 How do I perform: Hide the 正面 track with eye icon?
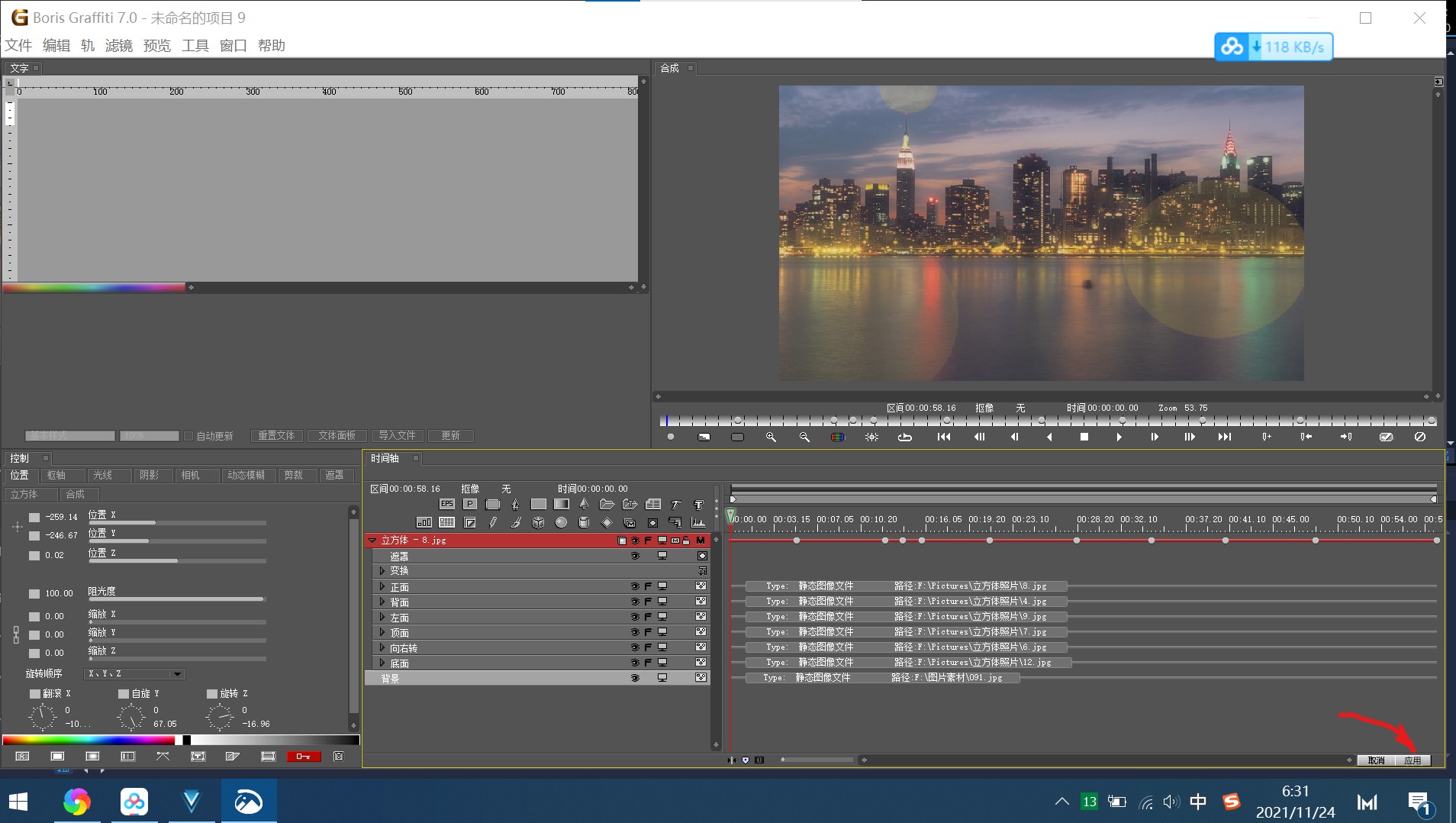point(634,586)
